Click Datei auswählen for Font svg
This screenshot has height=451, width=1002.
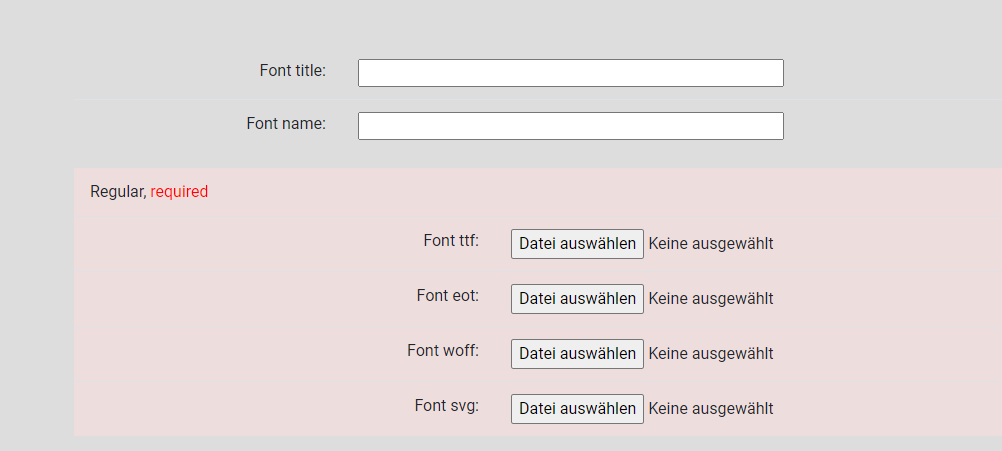(x=577, y=409)
